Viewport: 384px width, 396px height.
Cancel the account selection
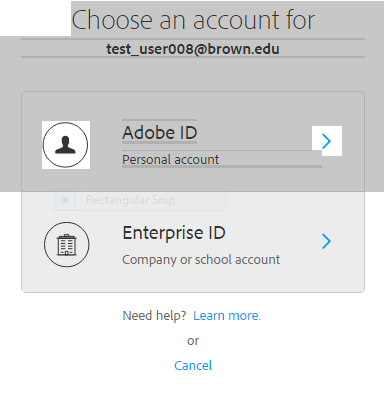[193, 365]
